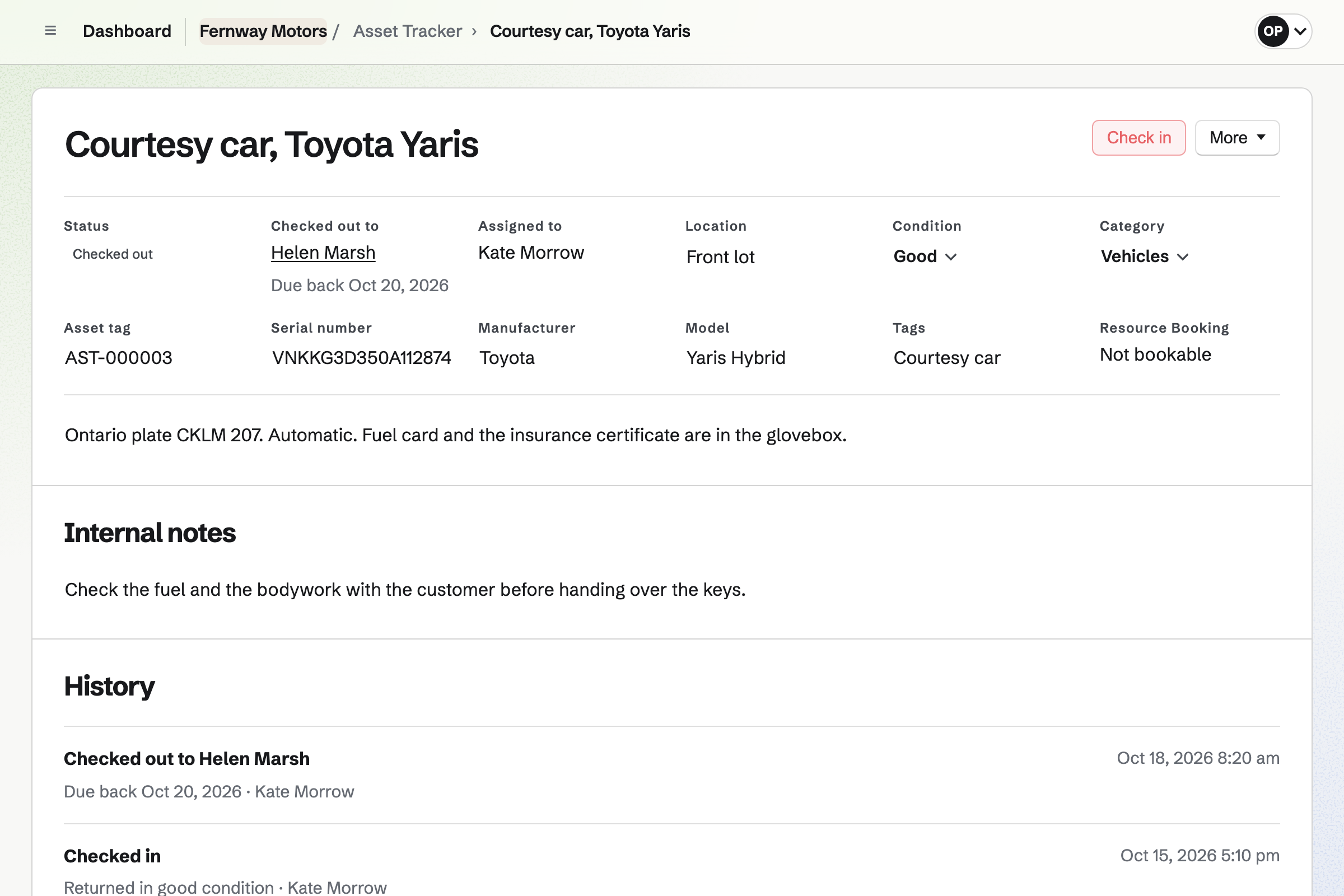The image size is (1344, 896).
Task: Click the Checked out status badge
Action: (113, 254)
